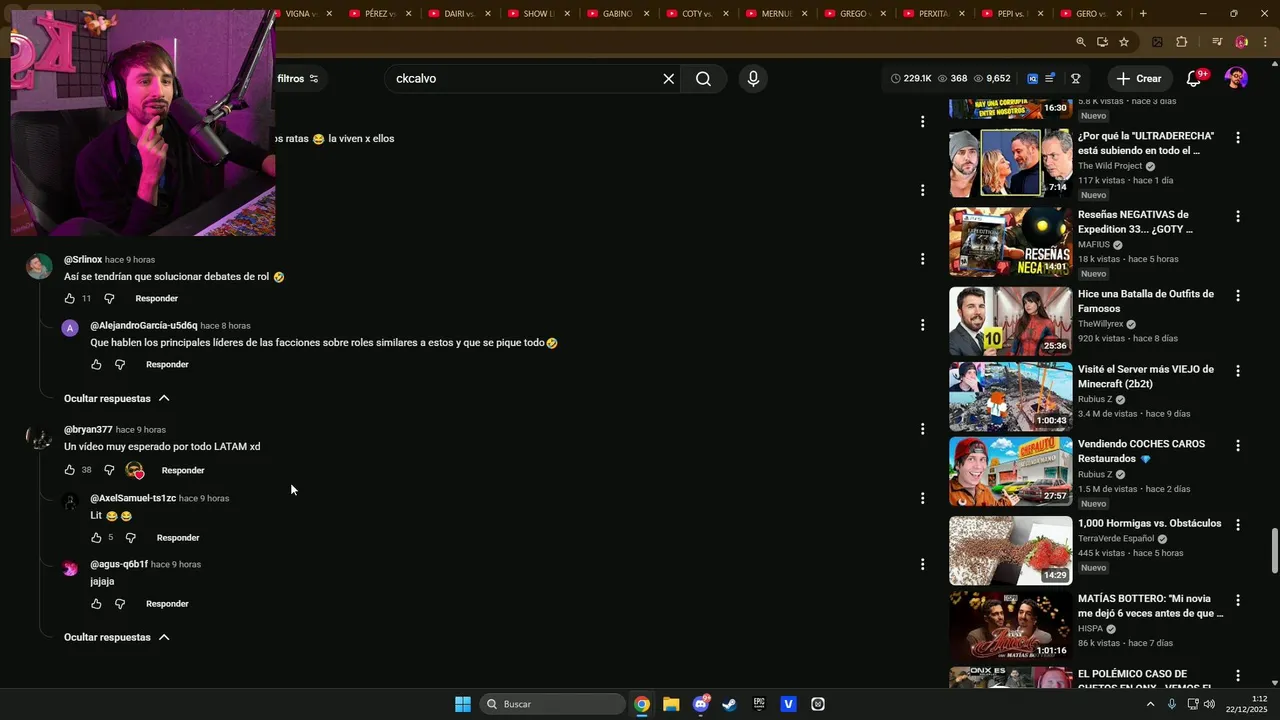Switch to the GABINO browser tab
The height and width of the screenshot is (720, 1280).
pos(617,14)
